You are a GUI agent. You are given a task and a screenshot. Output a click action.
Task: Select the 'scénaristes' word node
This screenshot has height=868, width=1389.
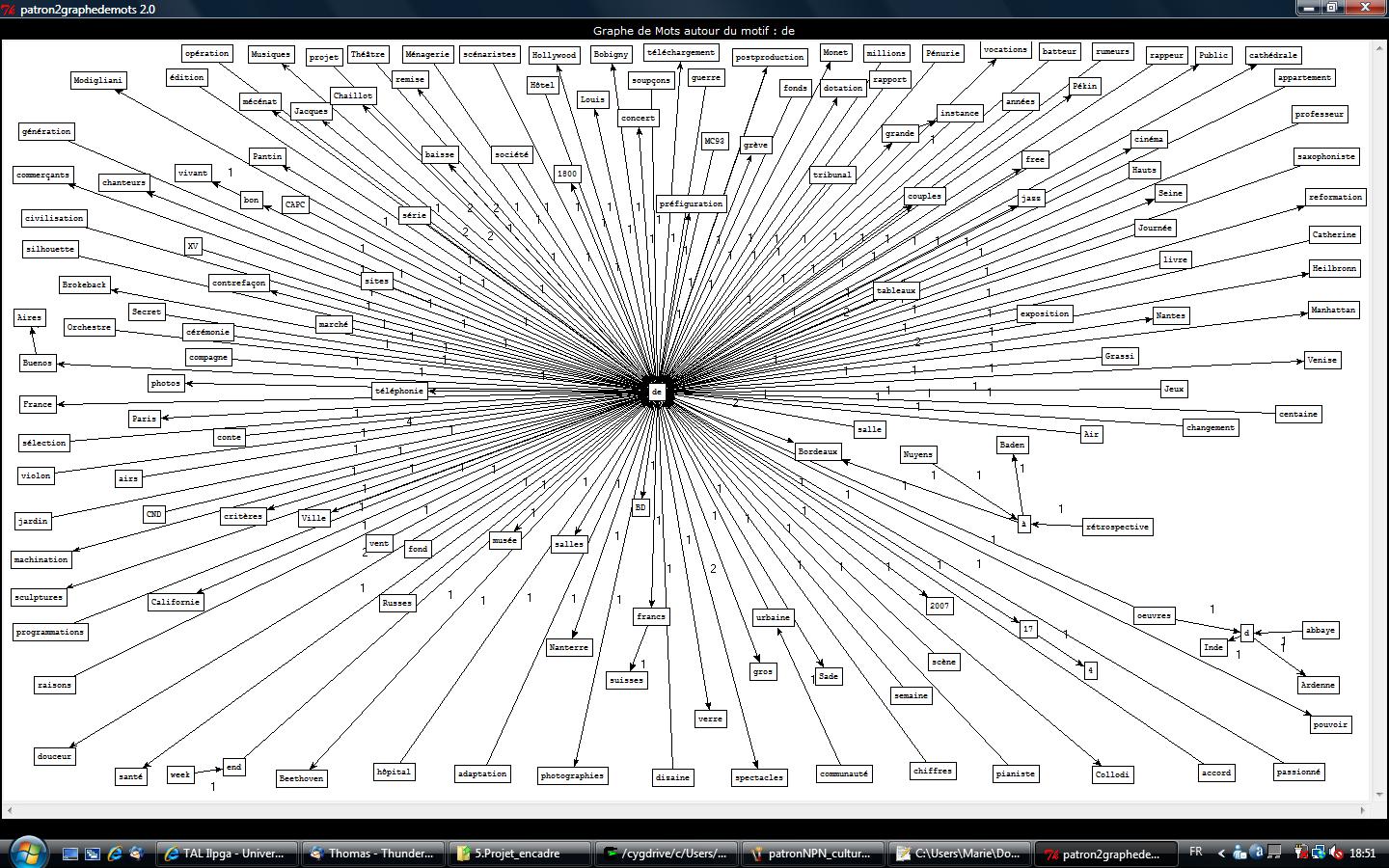pos(489,55)
